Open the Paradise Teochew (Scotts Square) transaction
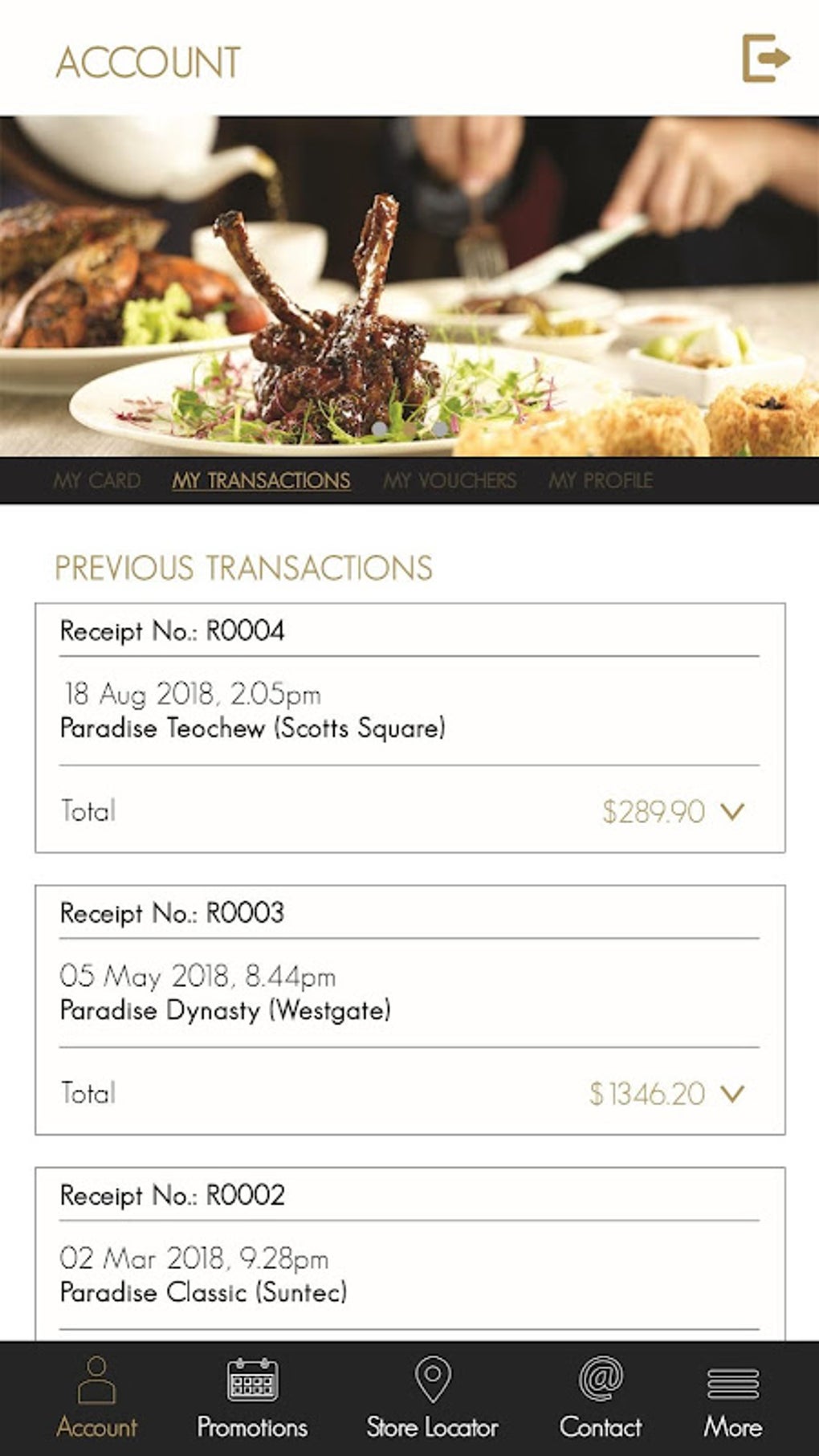Screen dimensions: 819x1456 (252, 728)
